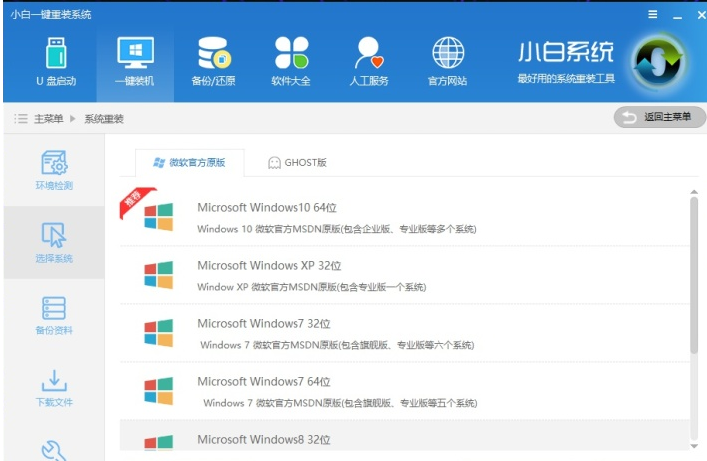The image size is (707, 461).
Task: Click the Window XP 微软官方MSDN原版 description
Action: (x=312, y=287)
